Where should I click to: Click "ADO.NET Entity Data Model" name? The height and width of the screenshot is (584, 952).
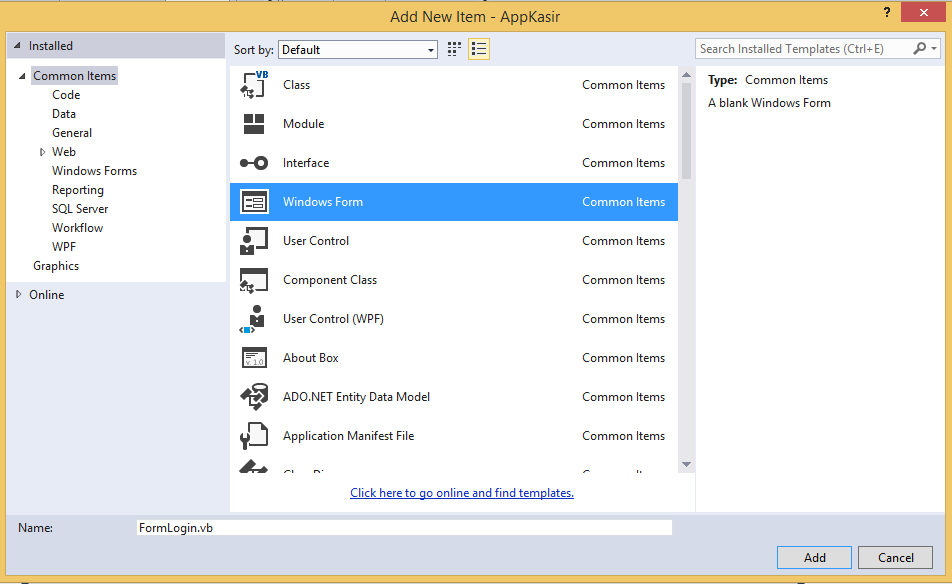point(356,397)
